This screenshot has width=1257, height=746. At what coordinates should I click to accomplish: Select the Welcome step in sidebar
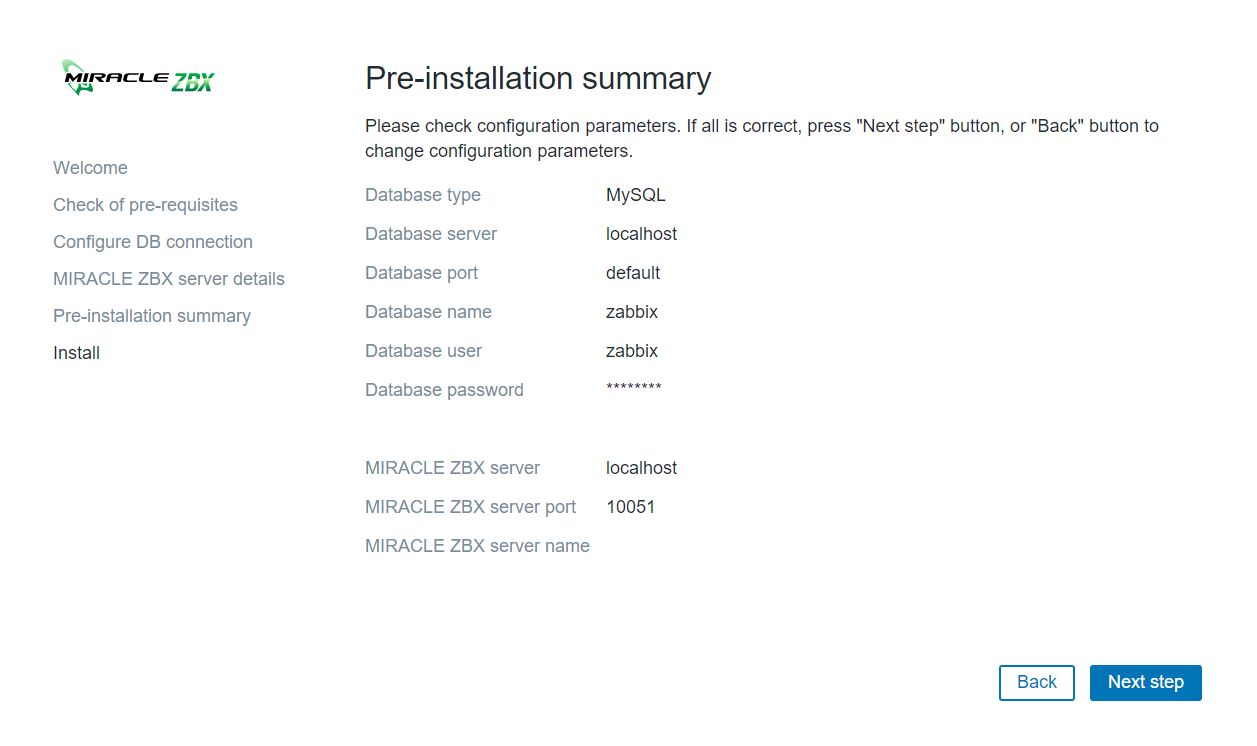coord(90,168)
